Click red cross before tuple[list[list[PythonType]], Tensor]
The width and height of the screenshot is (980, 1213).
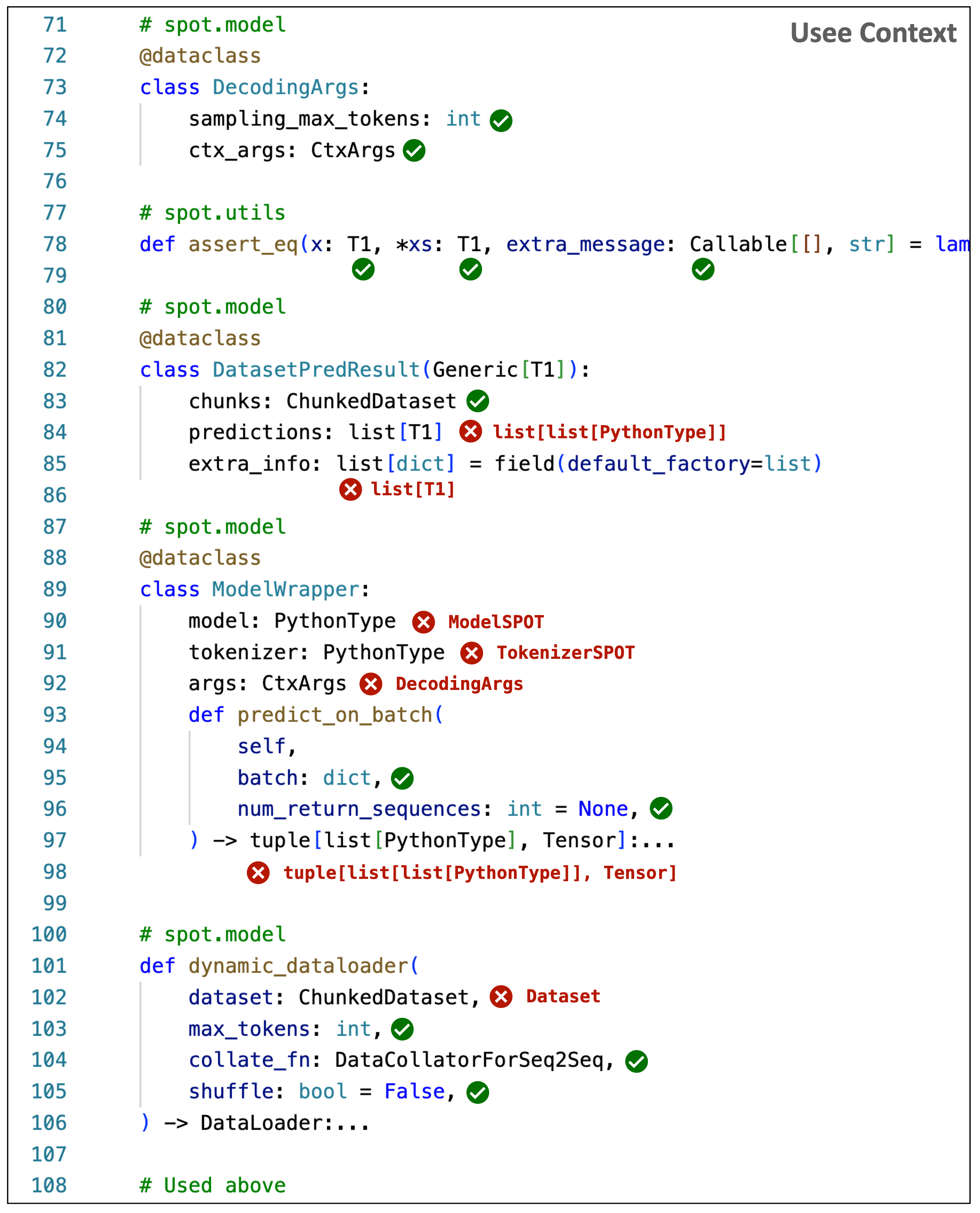click(258, 872)
